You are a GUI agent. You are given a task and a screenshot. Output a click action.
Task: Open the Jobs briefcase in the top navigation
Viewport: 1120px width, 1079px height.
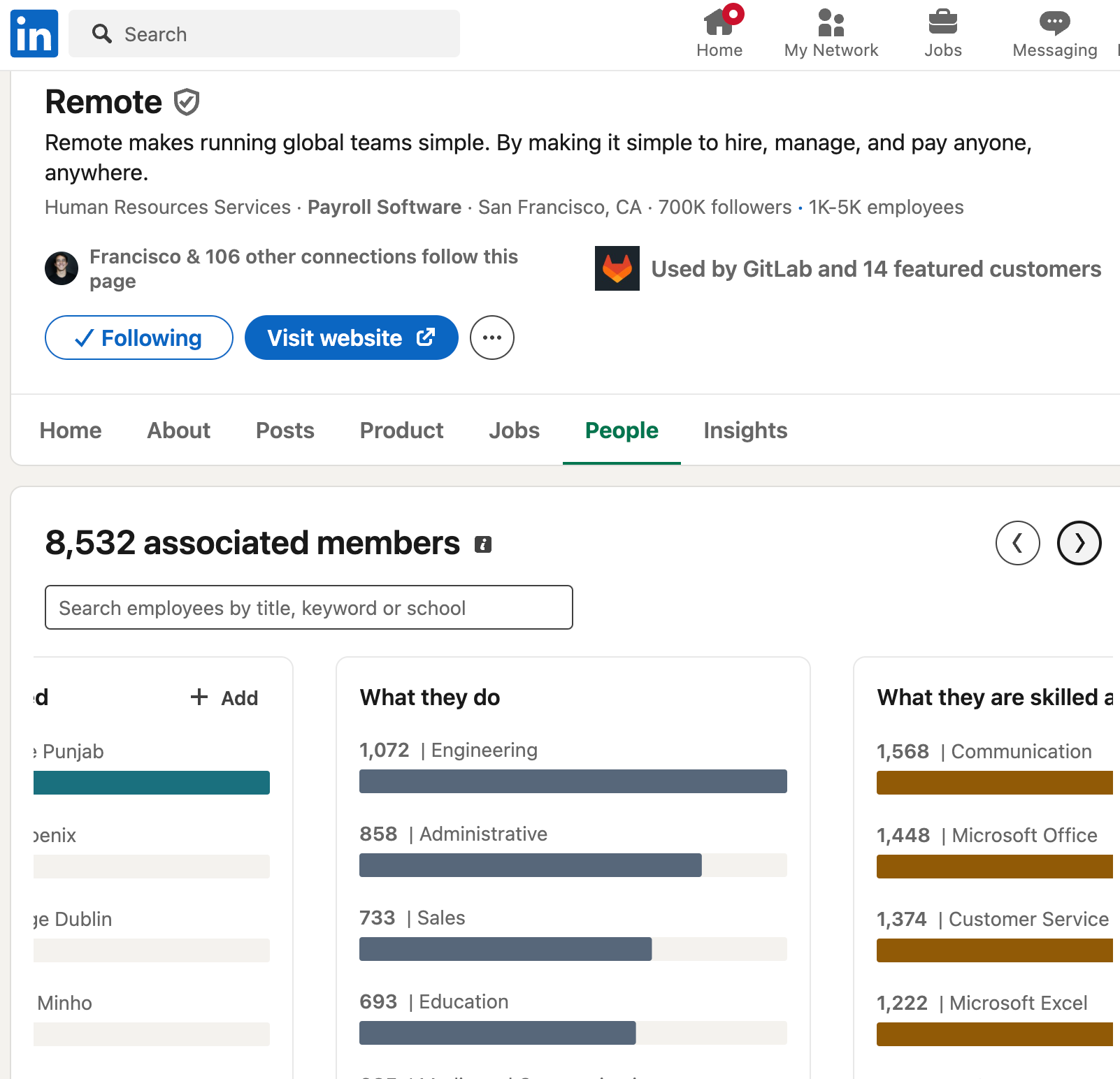(x=943, y=34)
